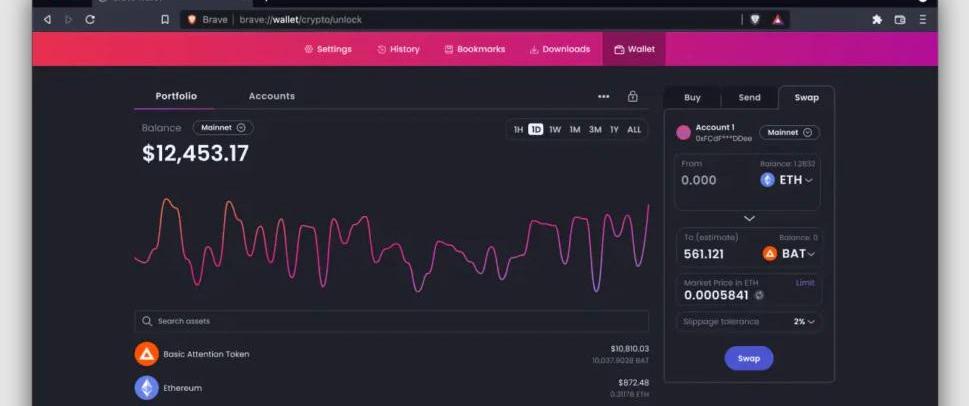Switch to the Send tab
Viewport: 969px width, 406px height.
click(x=750, y=98)
